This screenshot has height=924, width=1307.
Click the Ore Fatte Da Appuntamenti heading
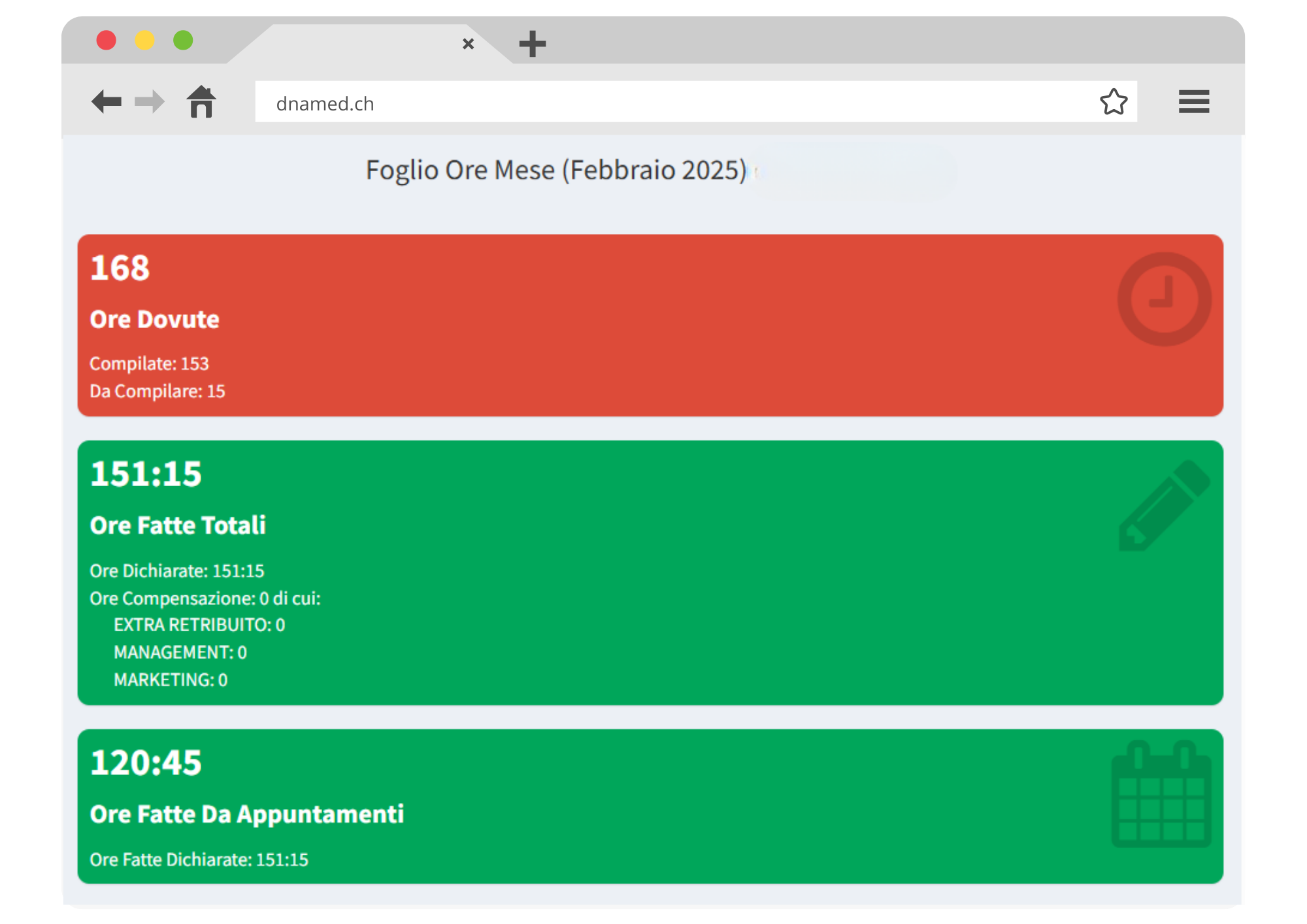pyautogui.click(x=246, y=814)
